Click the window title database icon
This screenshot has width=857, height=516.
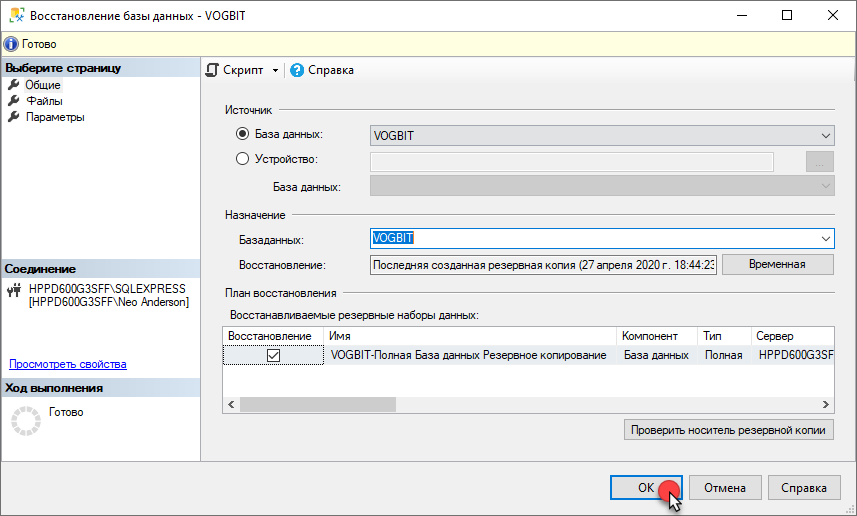tap(17, 15)
